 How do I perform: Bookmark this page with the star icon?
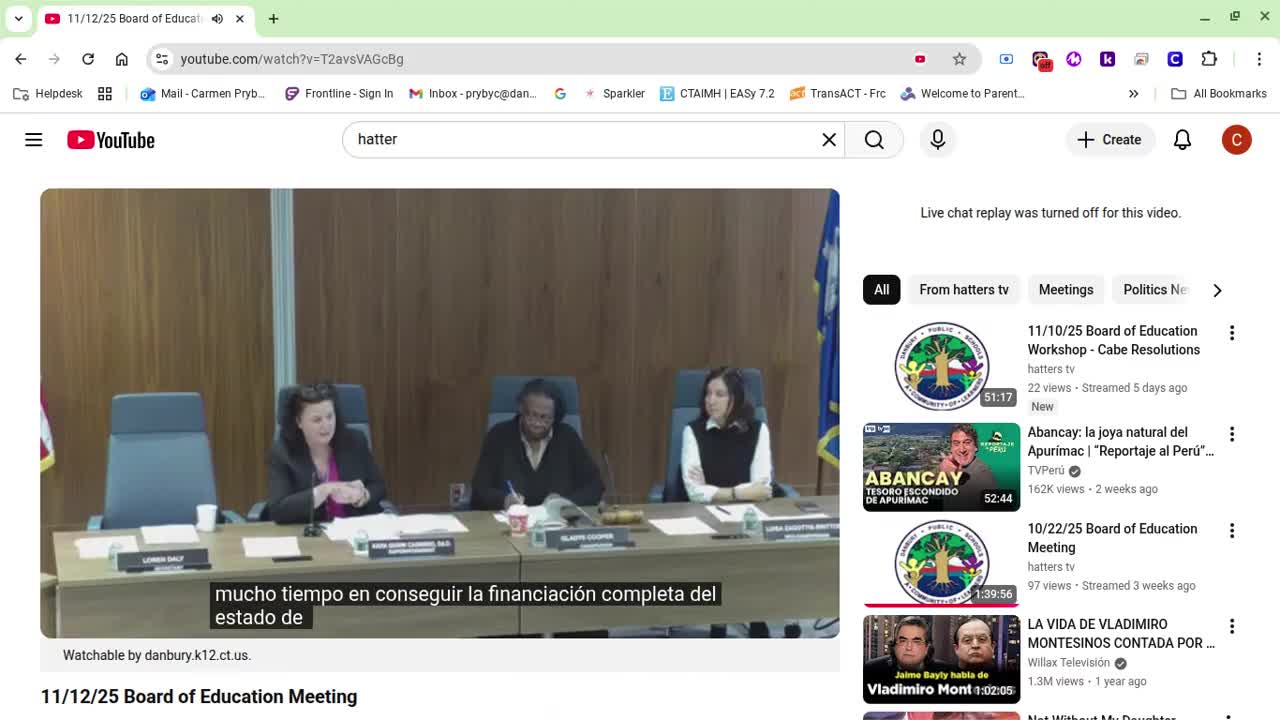click(x=959, y=59)
